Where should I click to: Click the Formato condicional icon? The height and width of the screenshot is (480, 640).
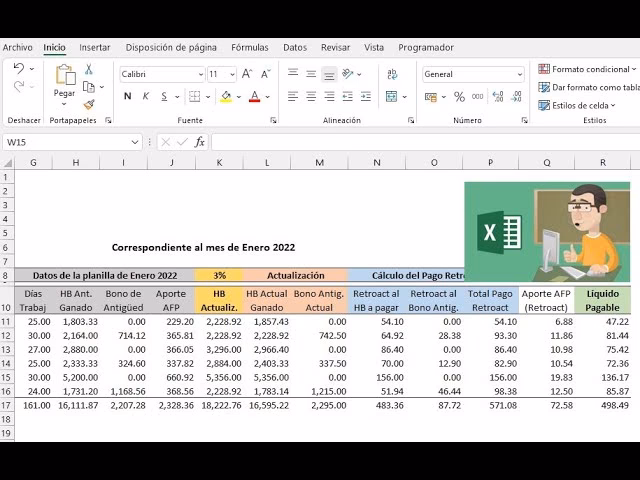click(x=544, y=69)
